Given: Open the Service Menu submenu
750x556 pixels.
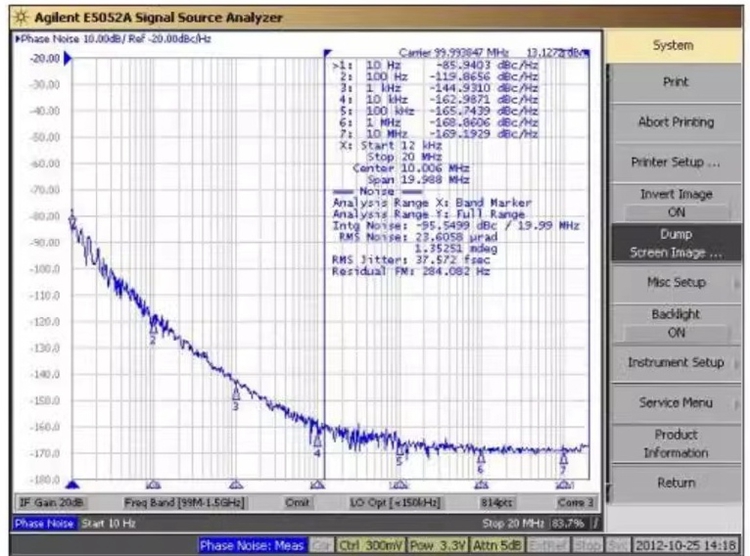Looking at the screenshot, I should tap(675, 403).
